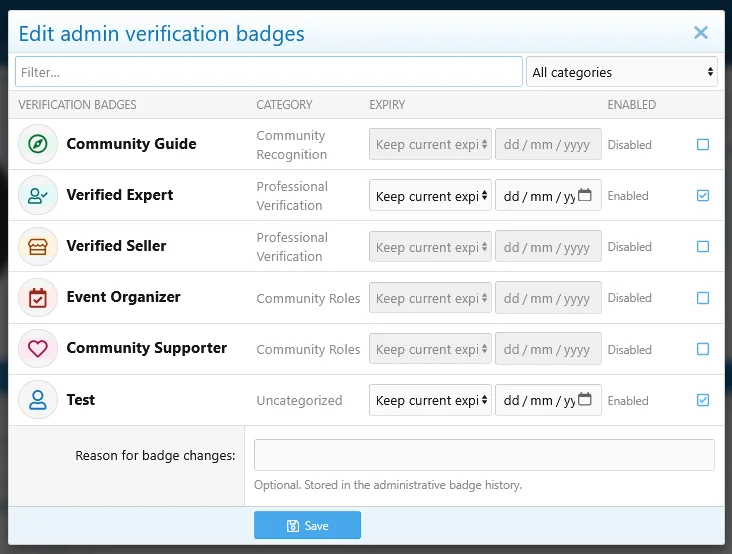Click the Community Guide expiry date field
The image size is (732, 554).
coord(548,144)
